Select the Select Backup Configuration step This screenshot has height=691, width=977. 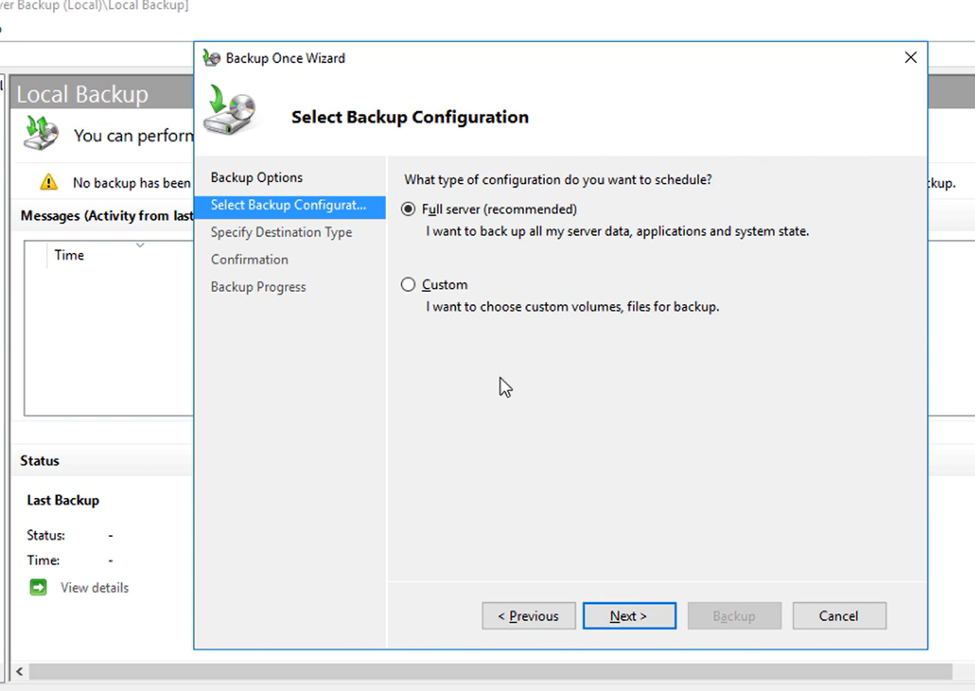click(x=288, y=205)
